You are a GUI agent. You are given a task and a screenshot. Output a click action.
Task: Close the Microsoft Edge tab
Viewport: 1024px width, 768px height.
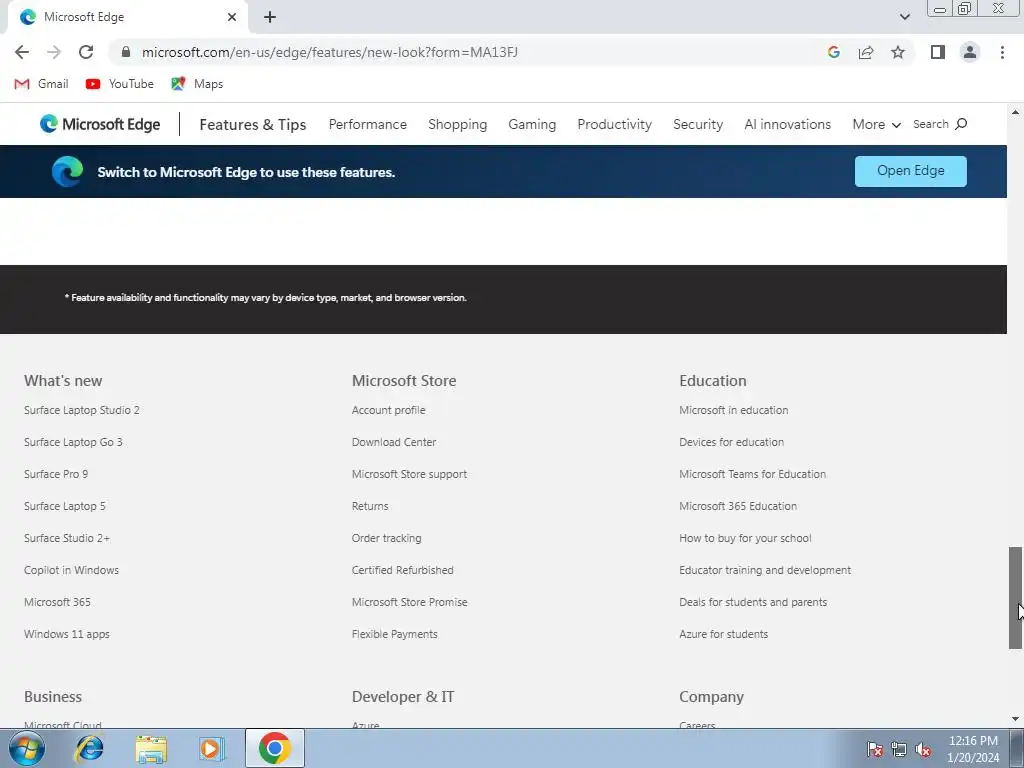point(232,17)
